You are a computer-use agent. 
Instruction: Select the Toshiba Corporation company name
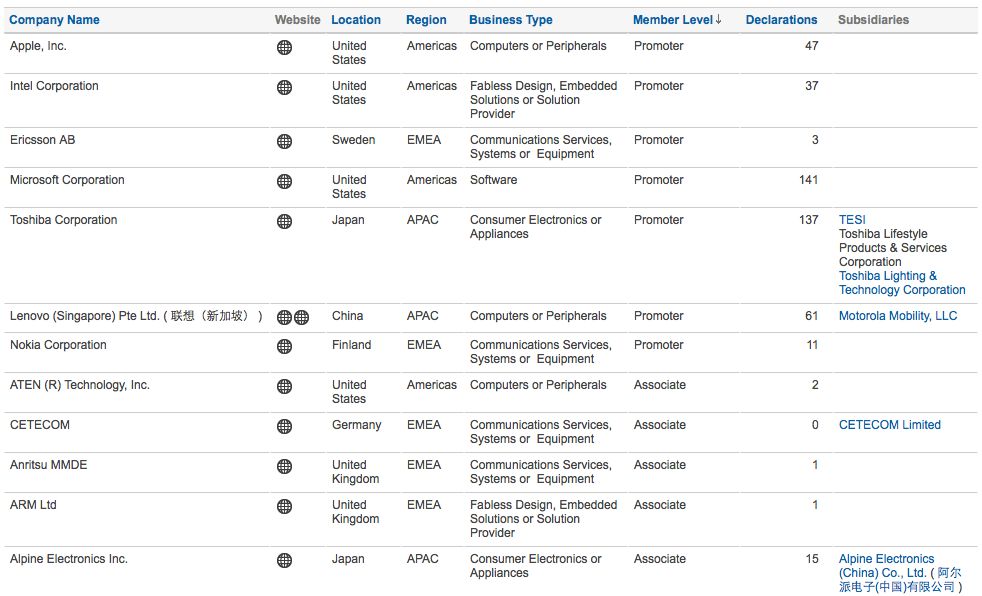click(x=63, y=220)
